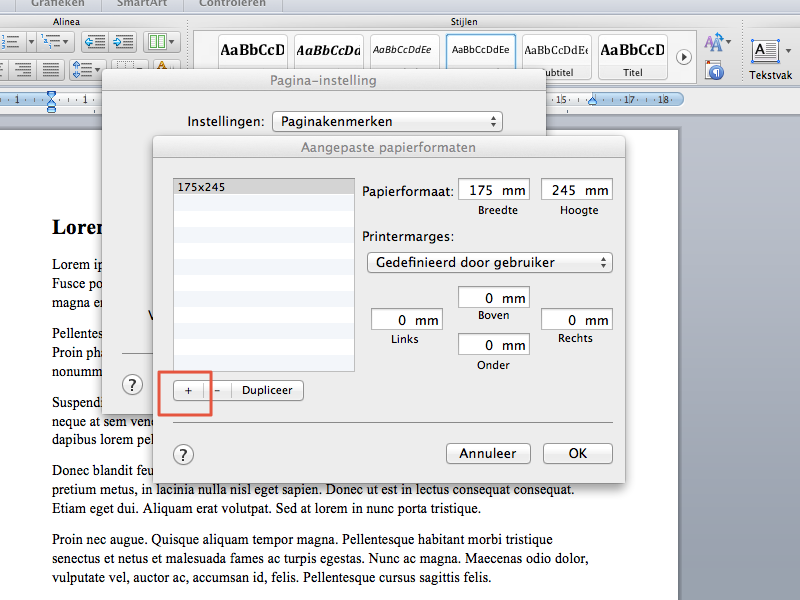Open help in Pagina-instelling dialog
The height and width of the screenshot is (600, 800).
coord(132,384)
